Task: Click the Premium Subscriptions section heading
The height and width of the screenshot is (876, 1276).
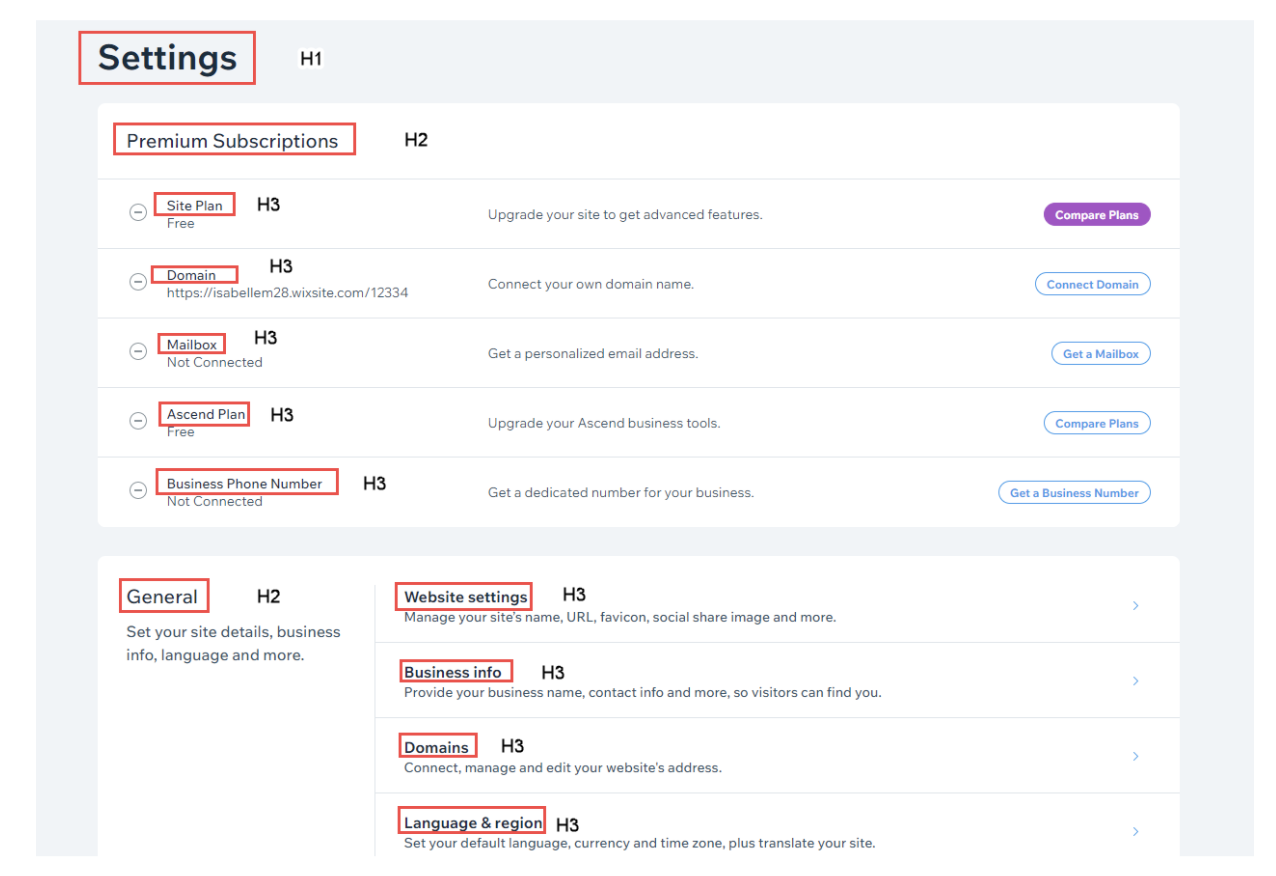Action: [232, 141]
